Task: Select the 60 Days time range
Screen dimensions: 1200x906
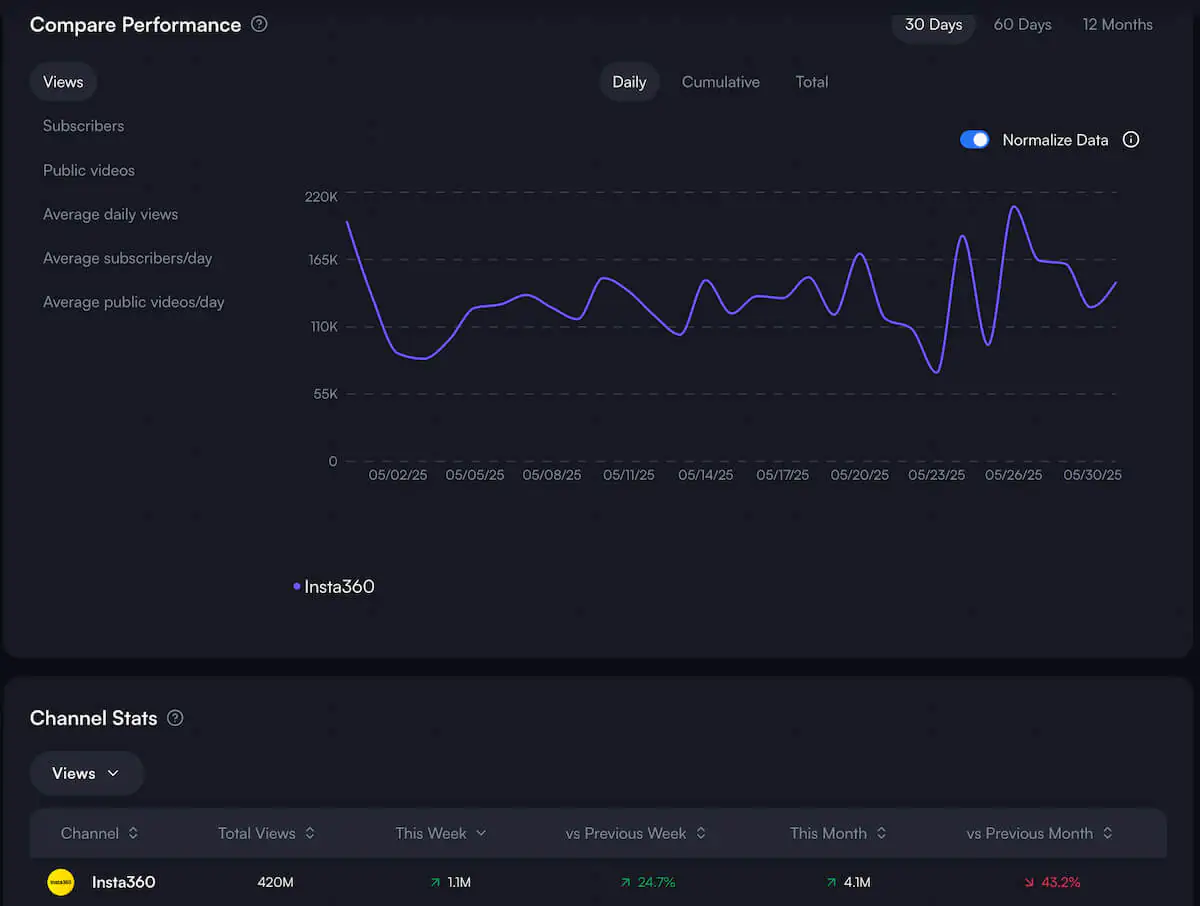Action: [x=1022, y=24]
